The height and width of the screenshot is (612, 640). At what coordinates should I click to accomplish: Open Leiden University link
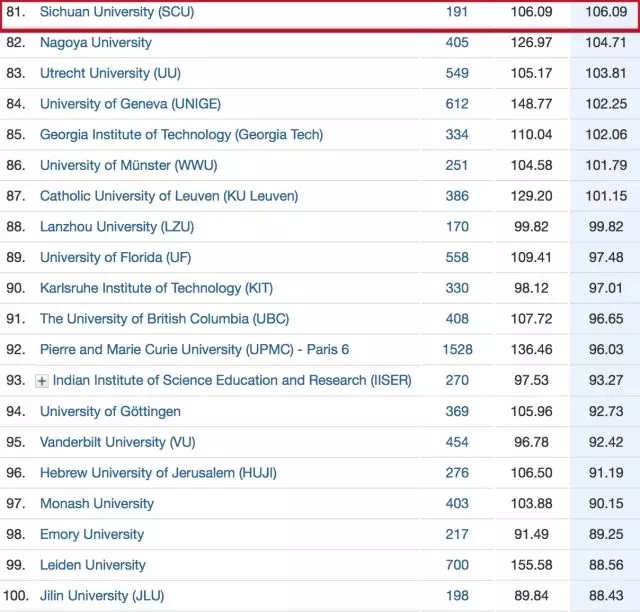coord(93,565)
